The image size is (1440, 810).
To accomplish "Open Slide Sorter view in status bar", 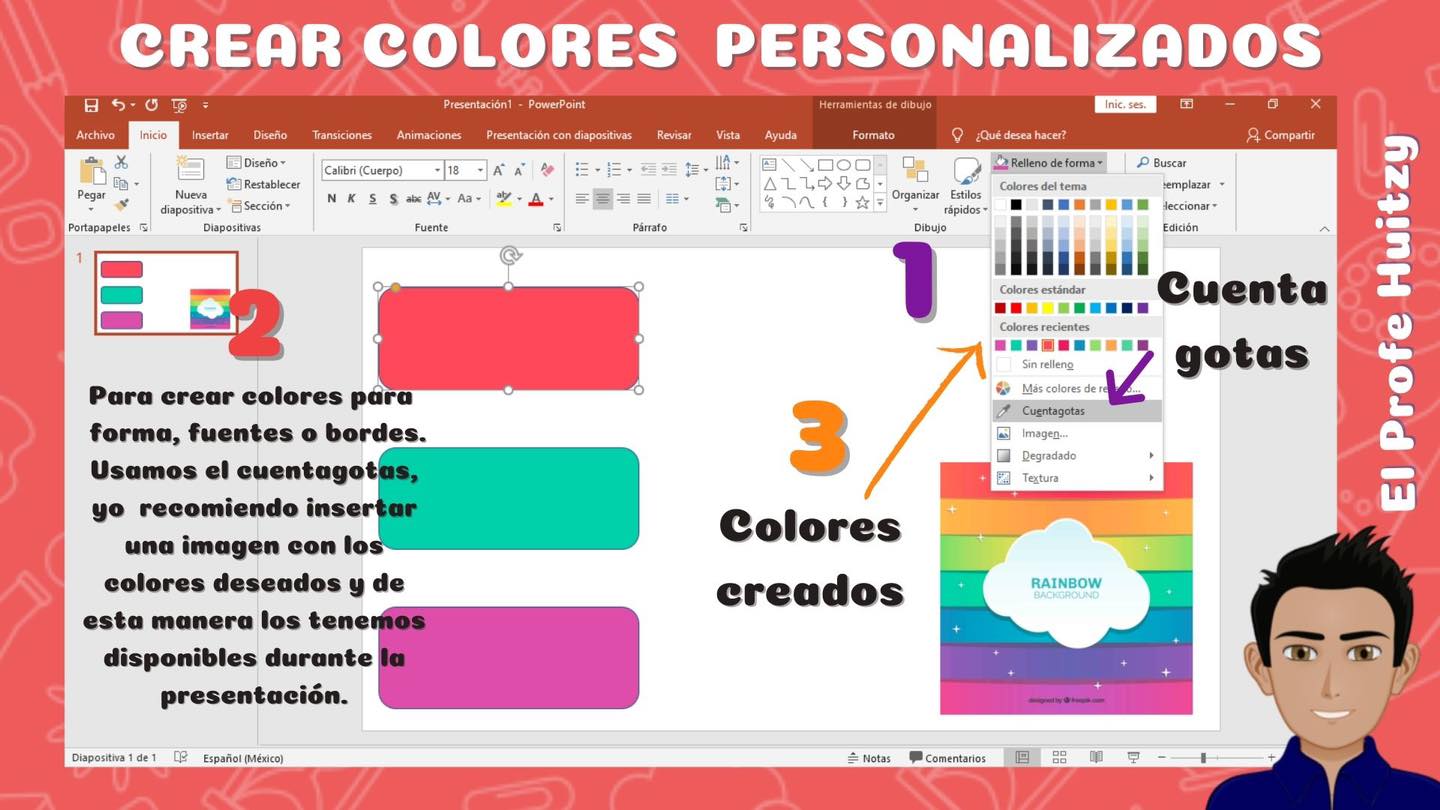I will click(x=1059, y=758).
